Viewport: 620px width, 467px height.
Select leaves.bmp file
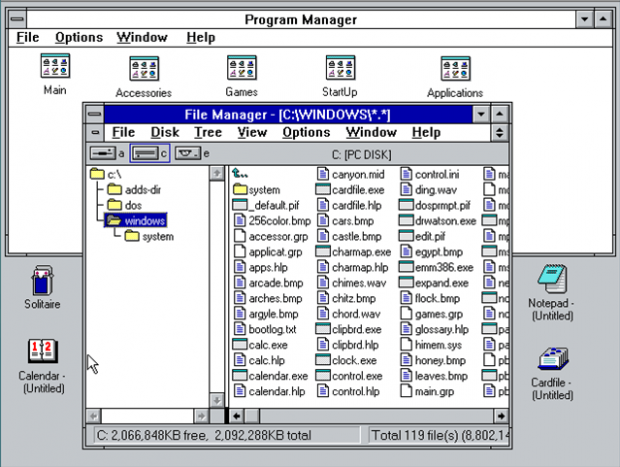point(434,376)
